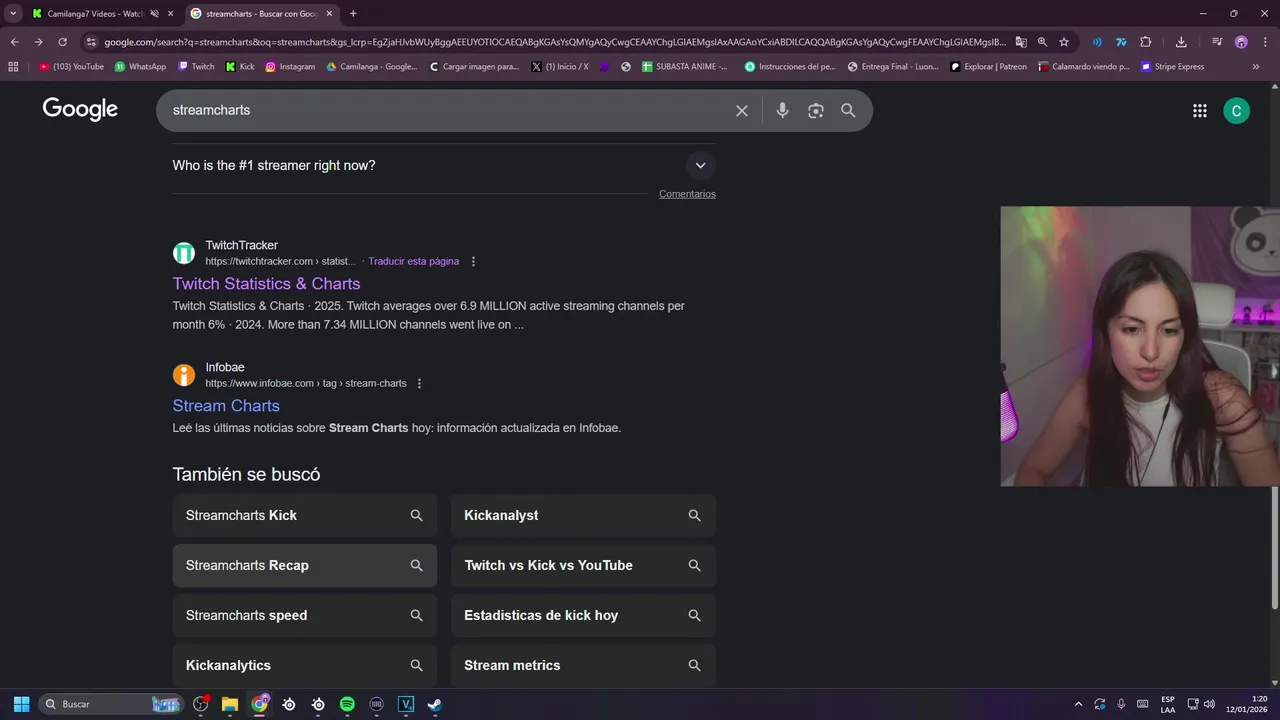Open the Windows Start menu
Image resolution: width=1280 pixels, height=720 pixels.
tap(21, 704)
